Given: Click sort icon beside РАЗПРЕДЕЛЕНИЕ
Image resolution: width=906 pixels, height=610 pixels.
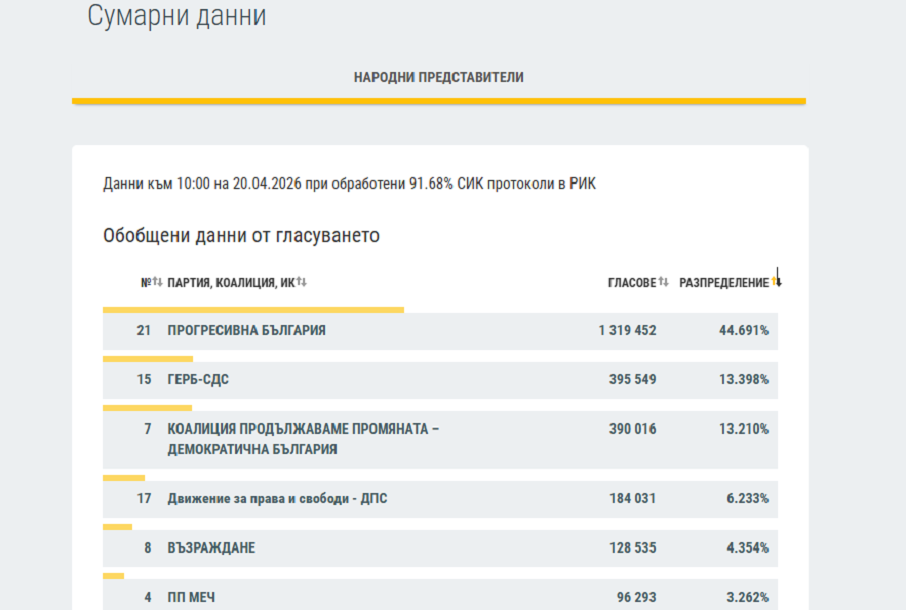Looking at the screenshot, I should coord(777,282).
